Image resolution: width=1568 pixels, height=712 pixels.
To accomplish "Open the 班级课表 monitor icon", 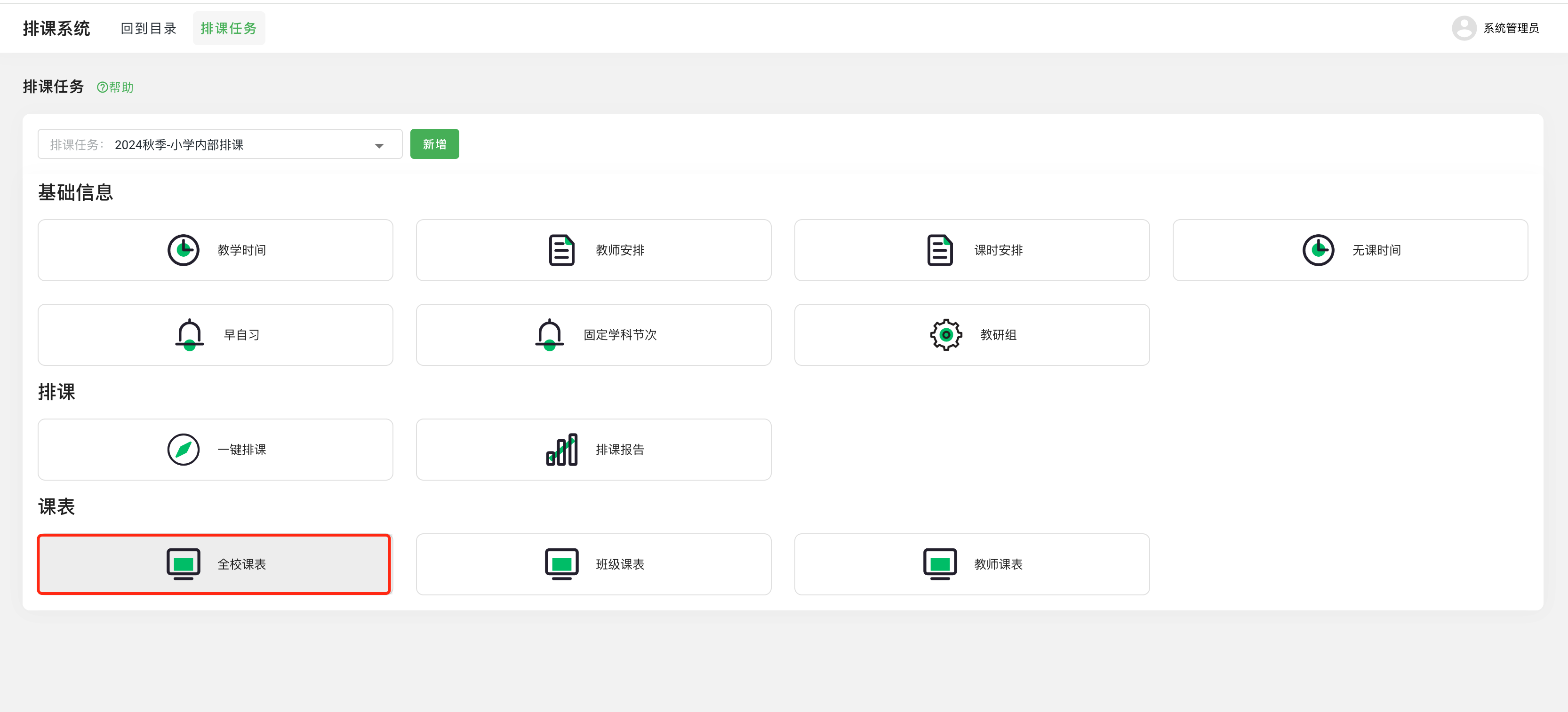I will (x=561, y=564).
